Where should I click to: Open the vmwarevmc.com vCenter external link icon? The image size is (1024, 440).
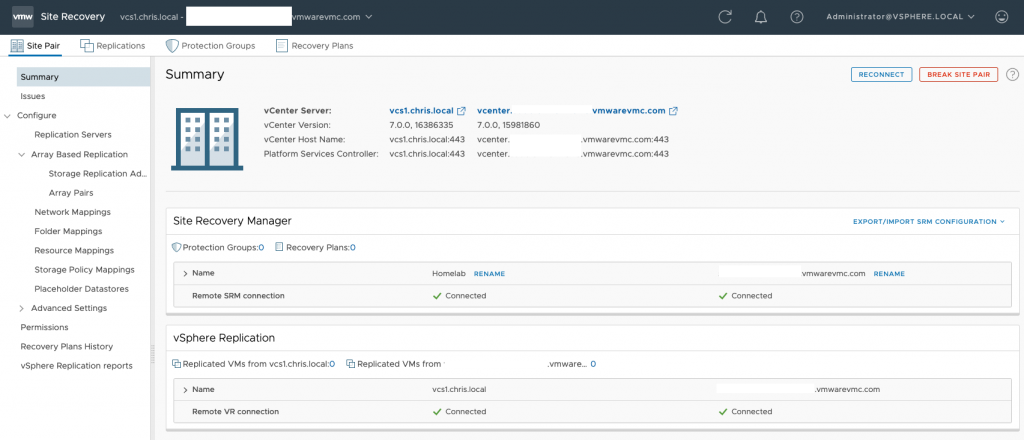[x=673, y=111]
